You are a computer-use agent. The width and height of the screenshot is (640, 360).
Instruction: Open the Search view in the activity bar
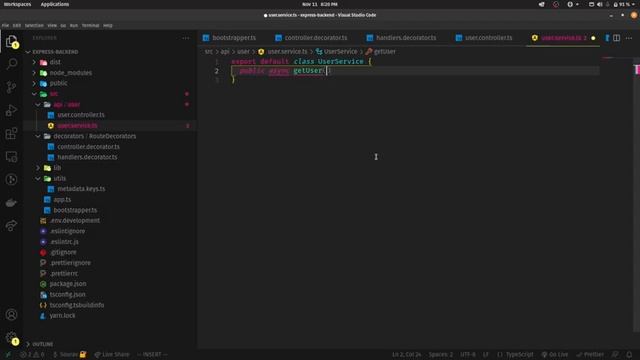pos(11,64)
